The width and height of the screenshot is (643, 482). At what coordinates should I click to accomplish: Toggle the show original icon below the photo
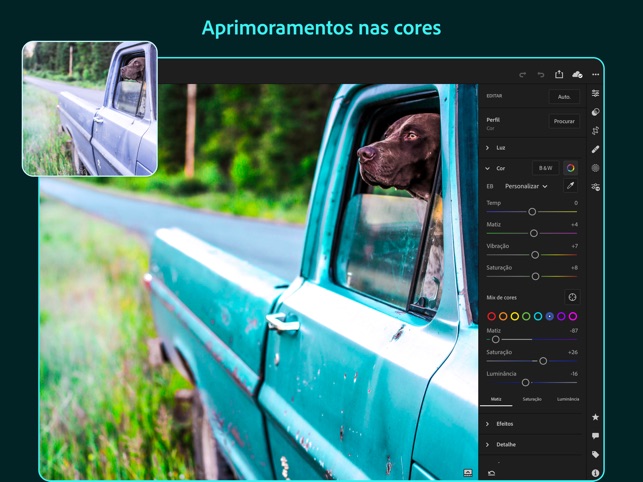coord(468,473)
